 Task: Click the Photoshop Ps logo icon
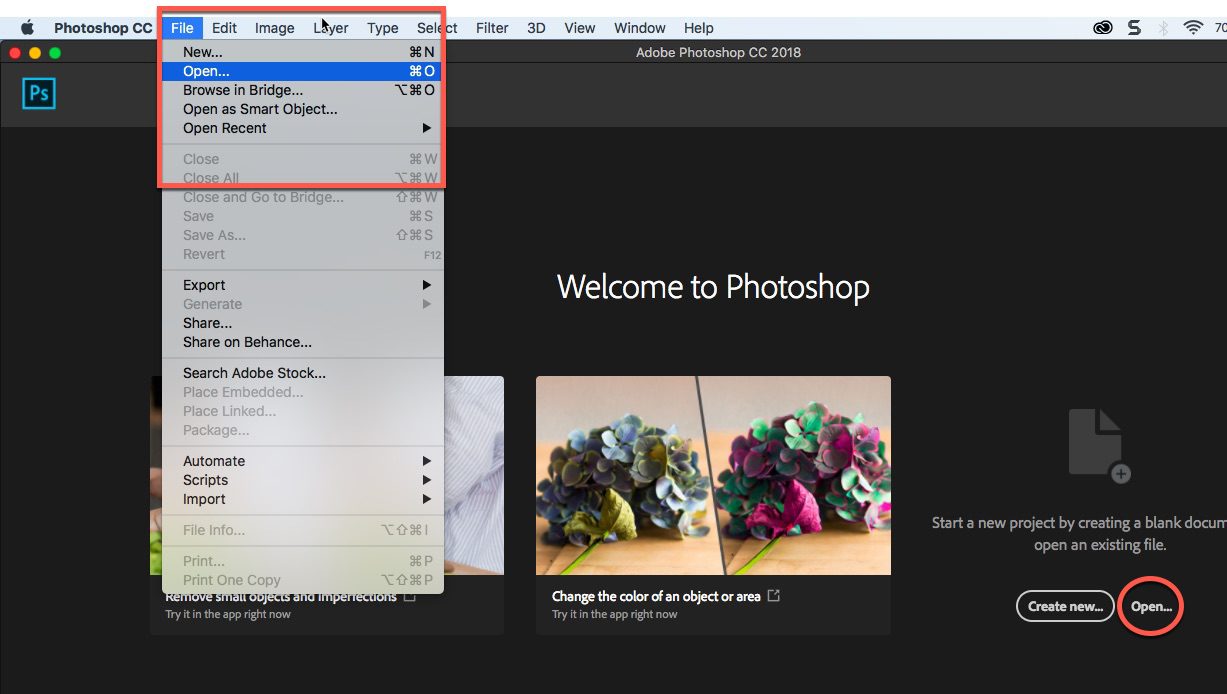(38, 93)
